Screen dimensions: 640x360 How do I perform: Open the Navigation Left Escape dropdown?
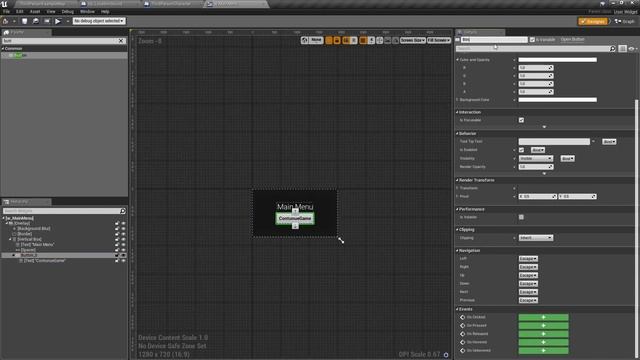coord(528,259)
